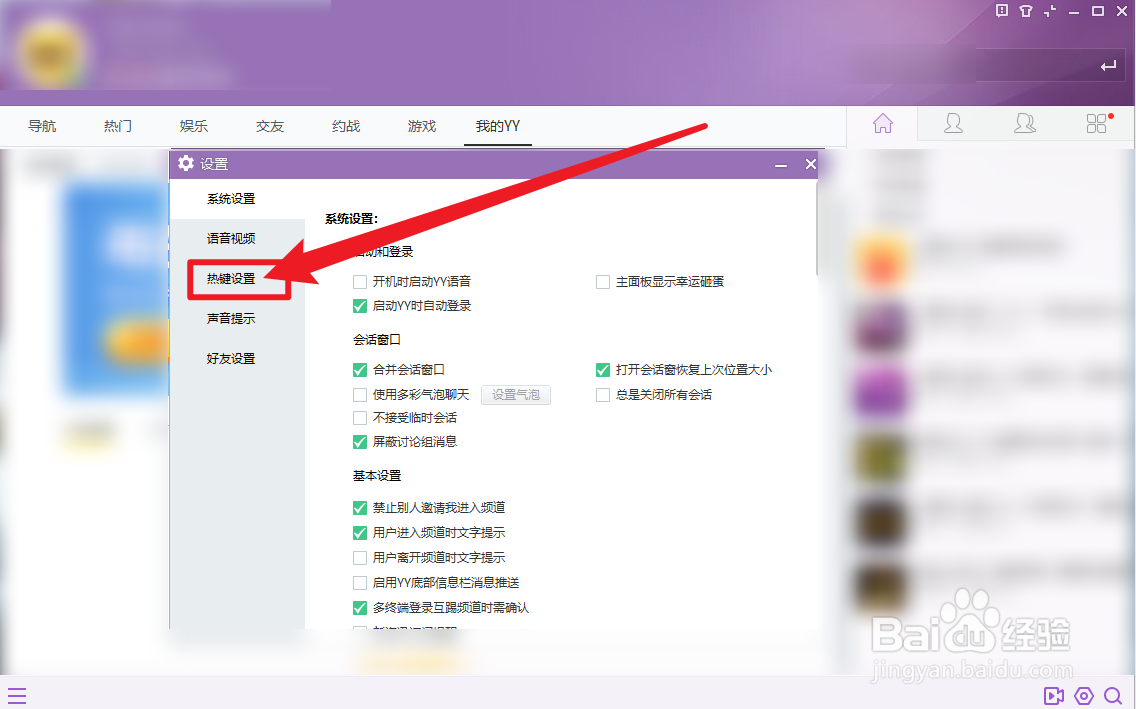Open the feedback icon in title bar

pos(1002,11)
